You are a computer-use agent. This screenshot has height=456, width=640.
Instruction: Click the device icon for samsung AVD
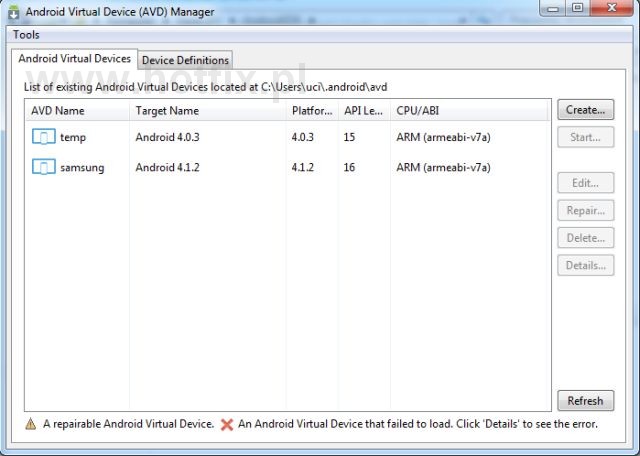(44, 167)
